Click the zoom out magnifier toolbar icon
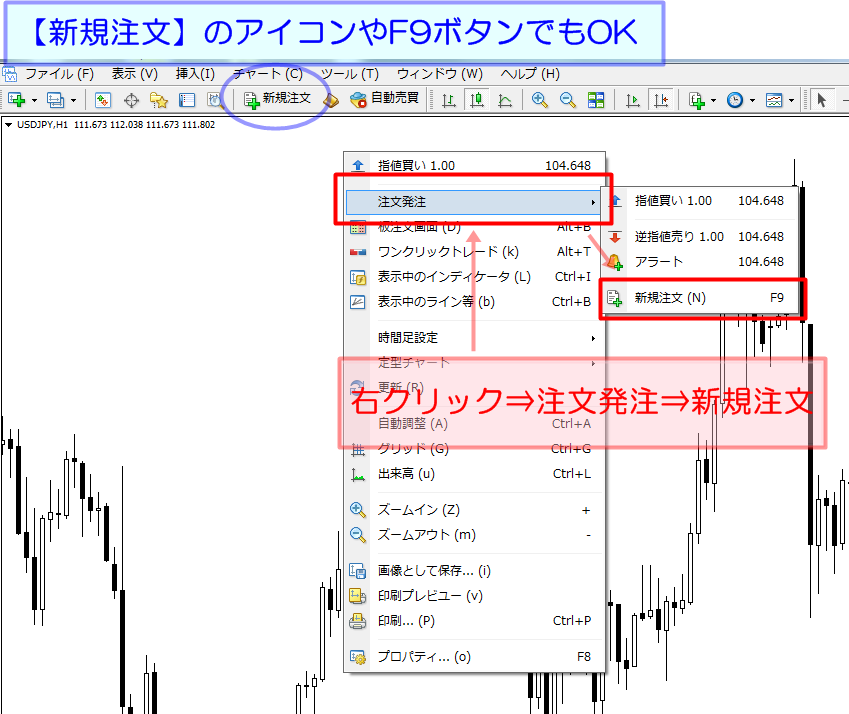The width and height of the screenshot is (849, 714). [x=567, y=100]
